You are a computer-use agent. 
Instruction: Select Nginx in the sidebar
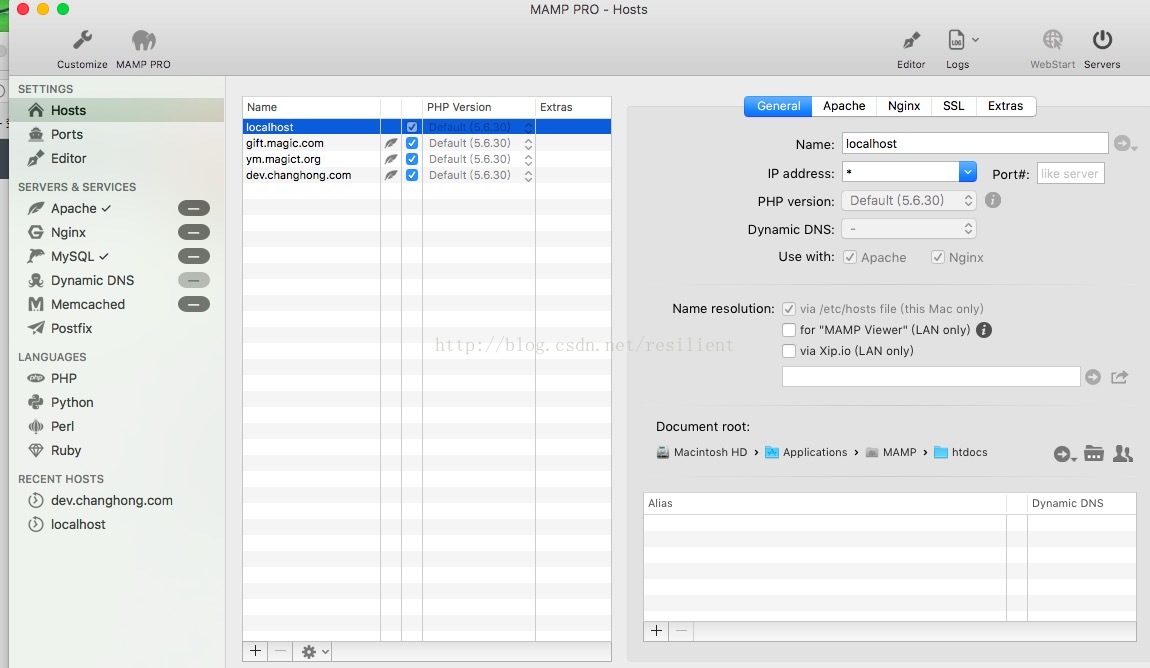point(68,232)
